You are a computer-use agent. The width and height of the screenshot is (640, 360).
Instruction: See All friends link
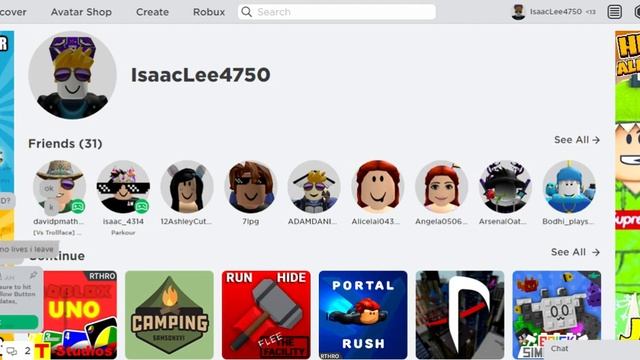(577, 140)
